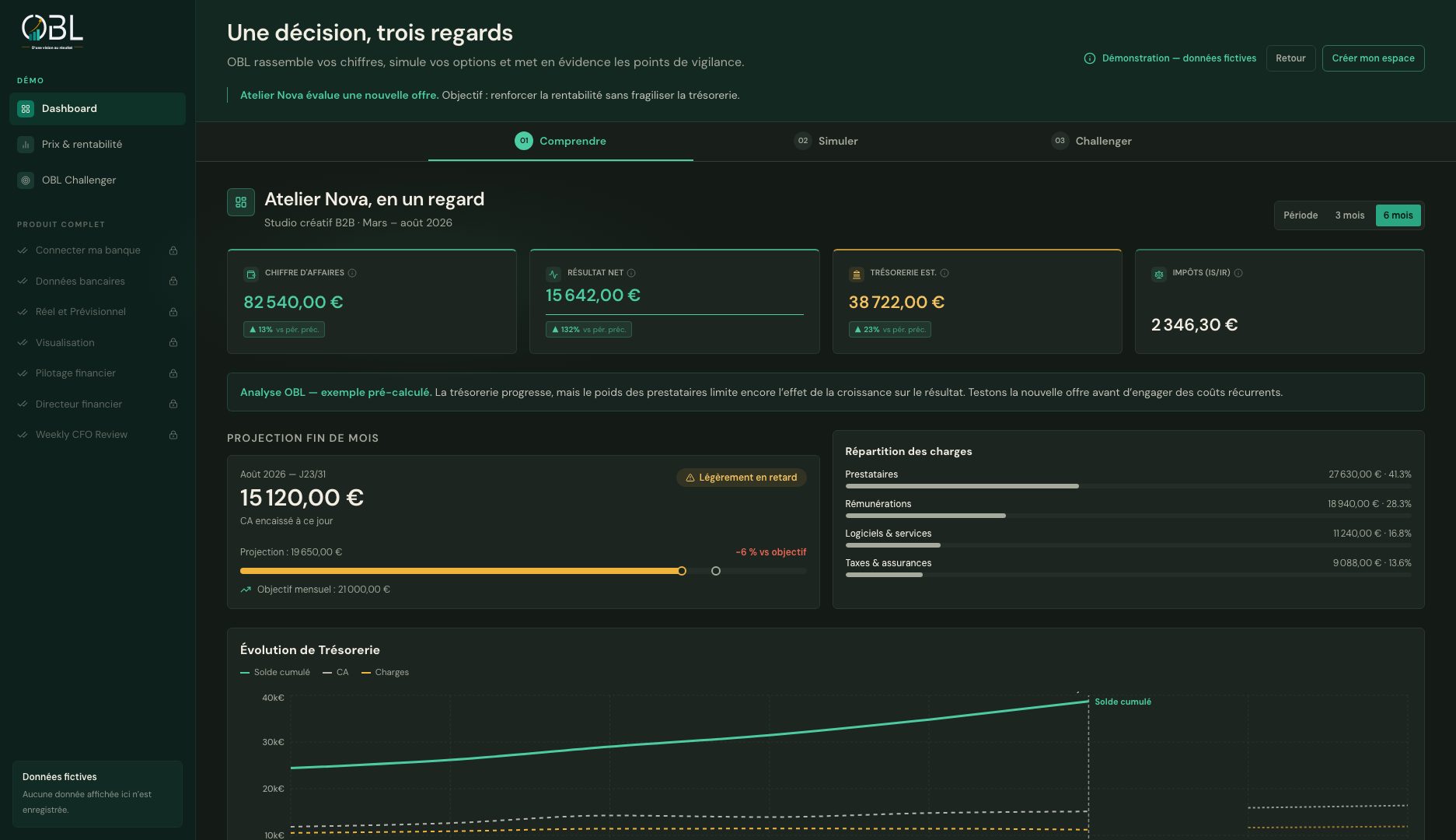1456x840 pixels.
Task: Click the OBL Challenger target icon
Action: (26, 180)
